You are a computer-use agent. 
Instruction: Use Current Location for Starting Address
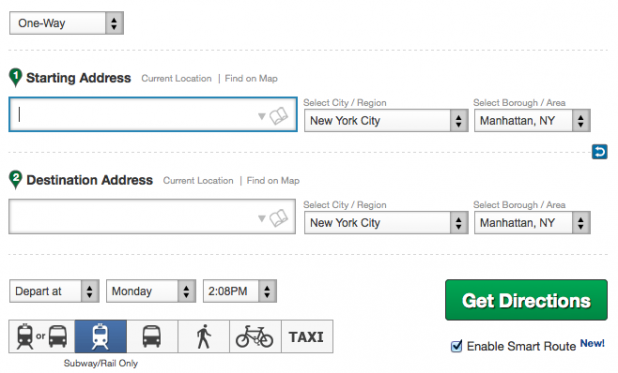click(177, 78)
